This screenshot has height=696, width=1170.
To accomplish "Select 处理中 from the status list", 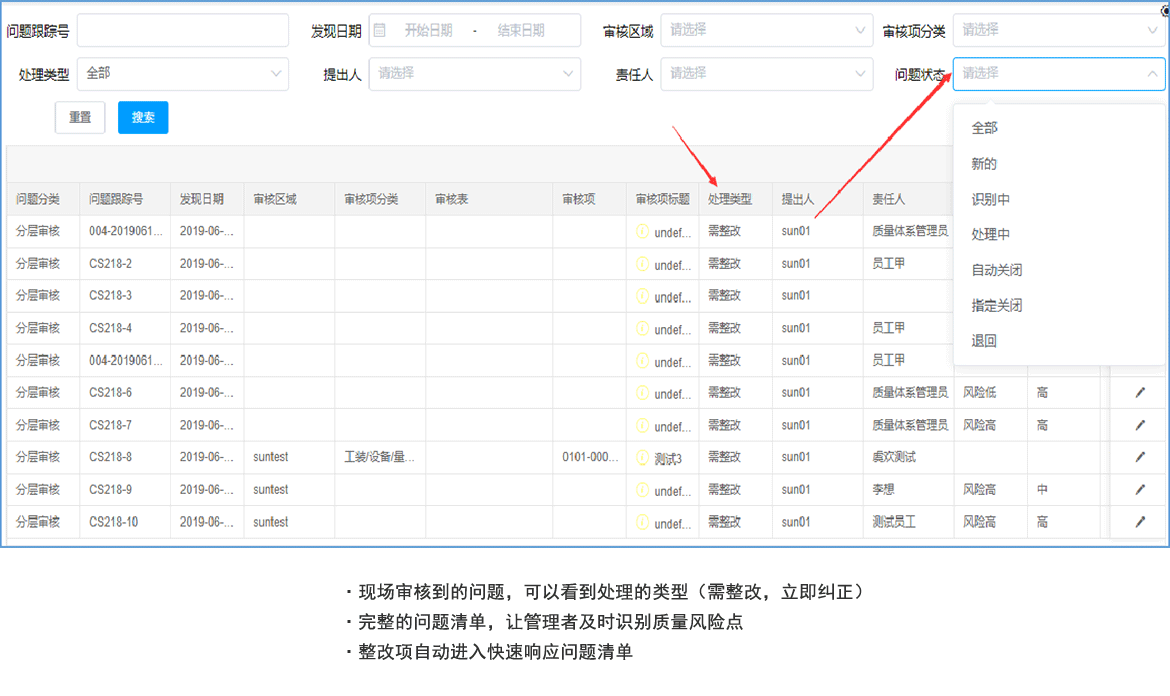I will (x=983, y=233).
